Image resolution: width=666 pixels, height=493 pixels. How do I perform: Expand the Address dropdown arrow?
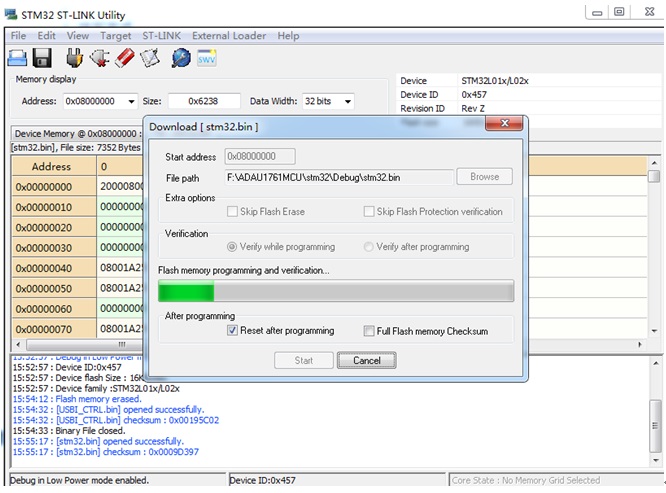pyautogui.click(x=131, y=101)
